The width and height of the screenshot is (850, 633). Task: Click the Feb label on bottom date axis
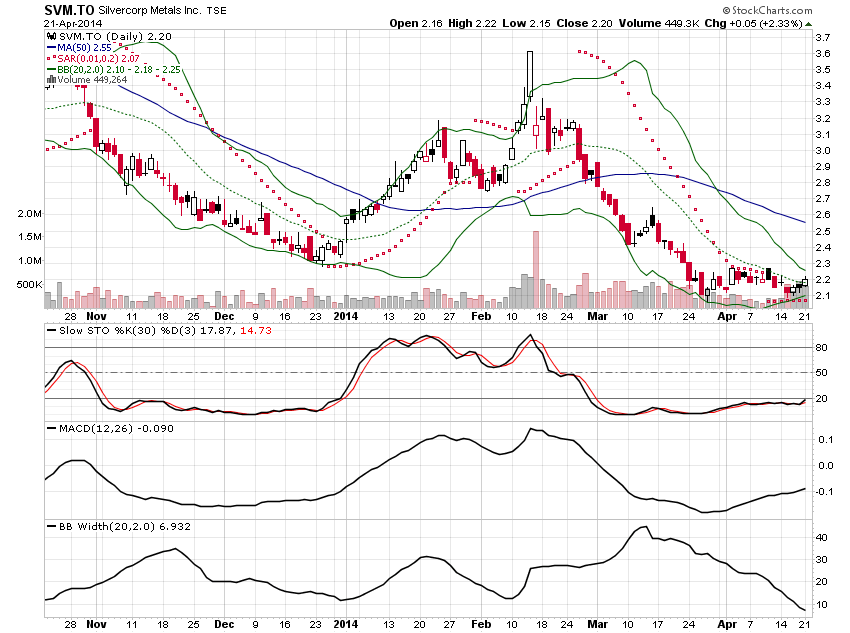coord(481,624)
